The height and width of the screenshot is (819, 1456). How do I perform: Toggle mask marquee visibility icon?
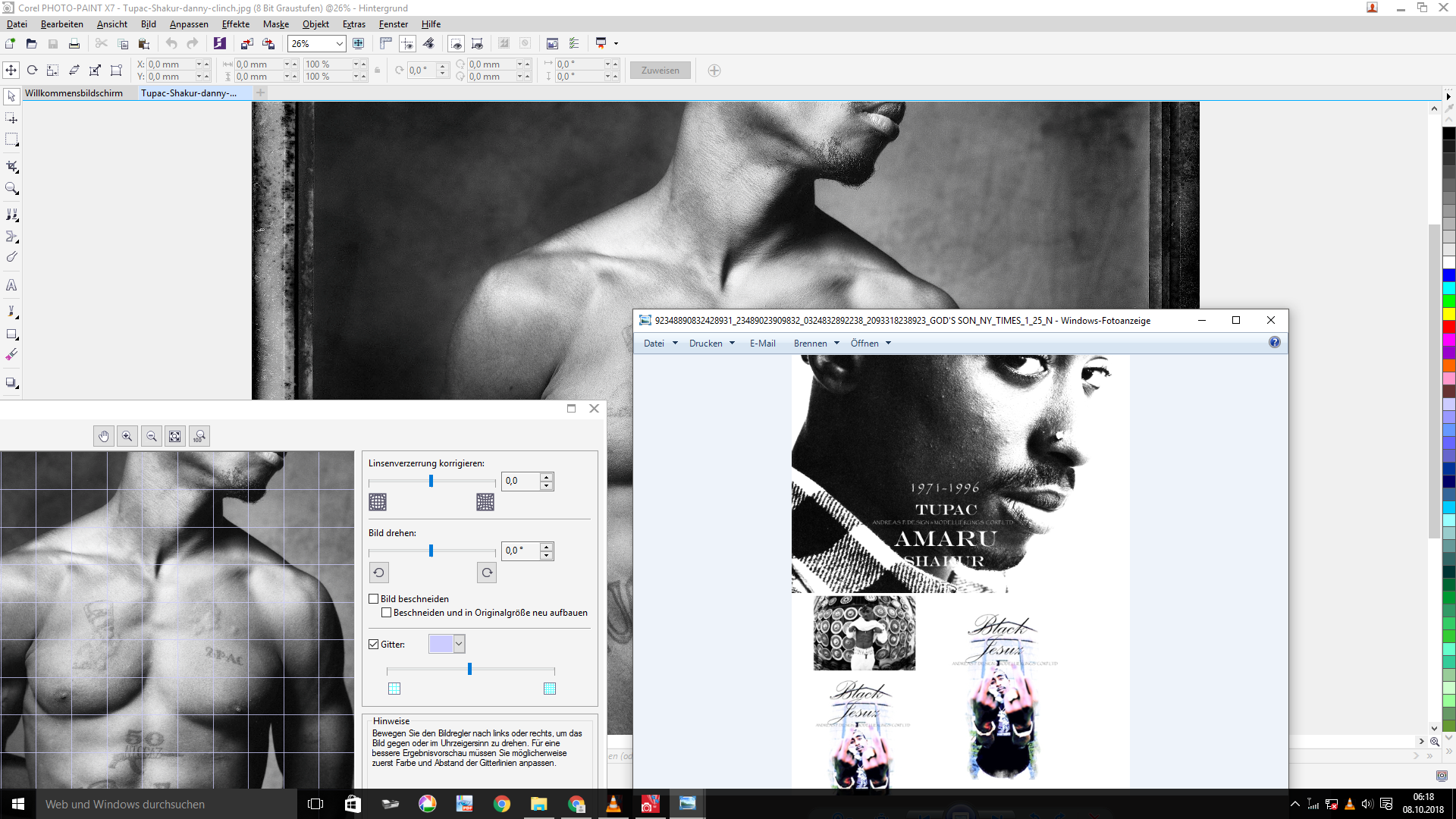(x=456, y=43)
